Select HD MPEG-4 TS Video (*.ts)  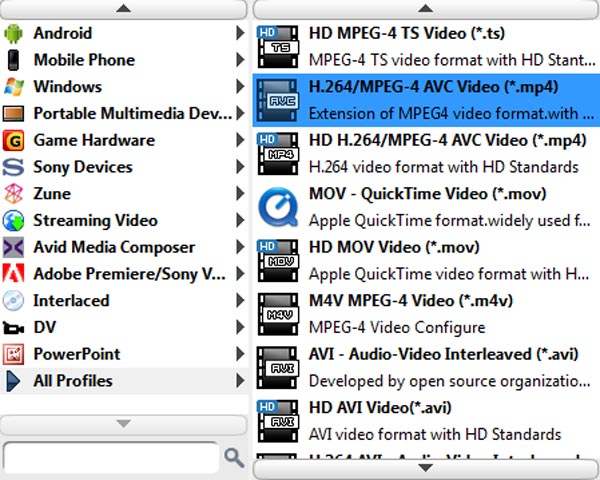click(426, 47)
